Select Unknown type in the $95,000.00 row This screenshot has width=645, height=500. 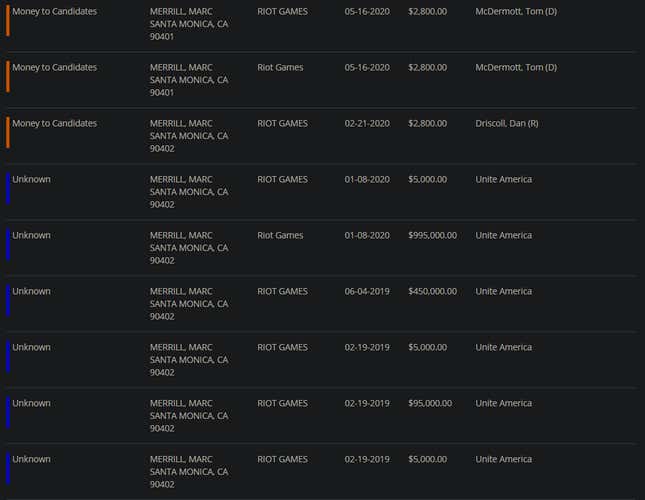click(x=31, y=403)
